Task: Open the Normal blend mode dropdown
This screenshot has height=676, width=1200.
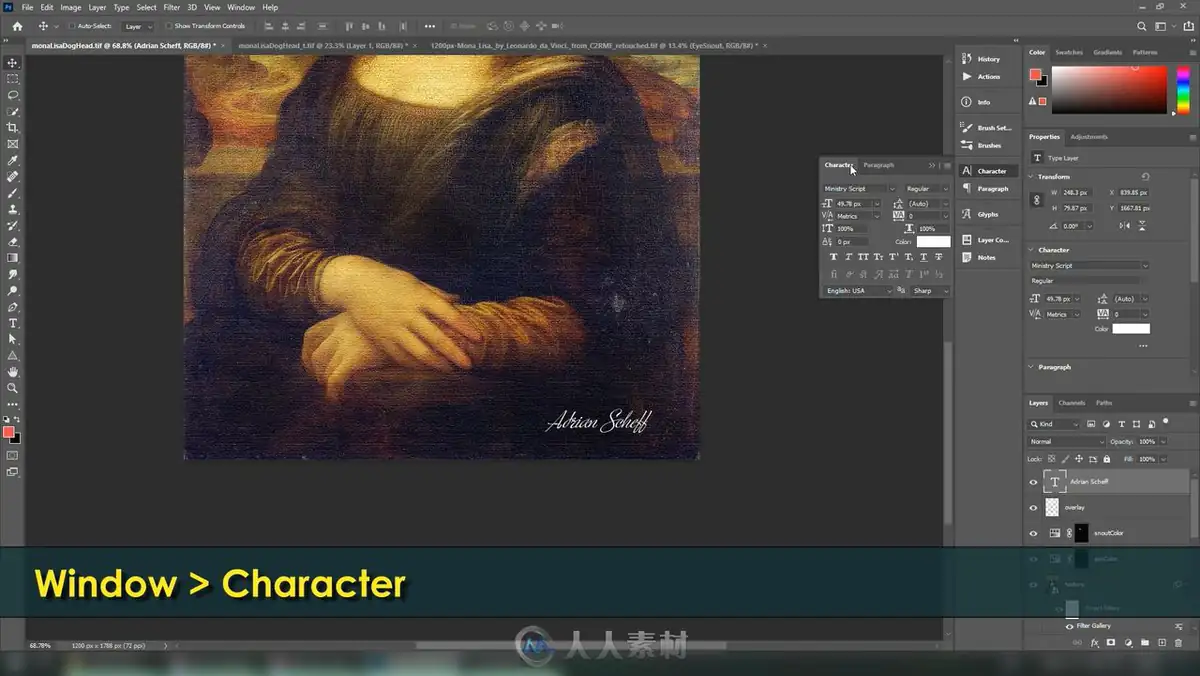Action: pyautogui.click(x=1067, y=441)
